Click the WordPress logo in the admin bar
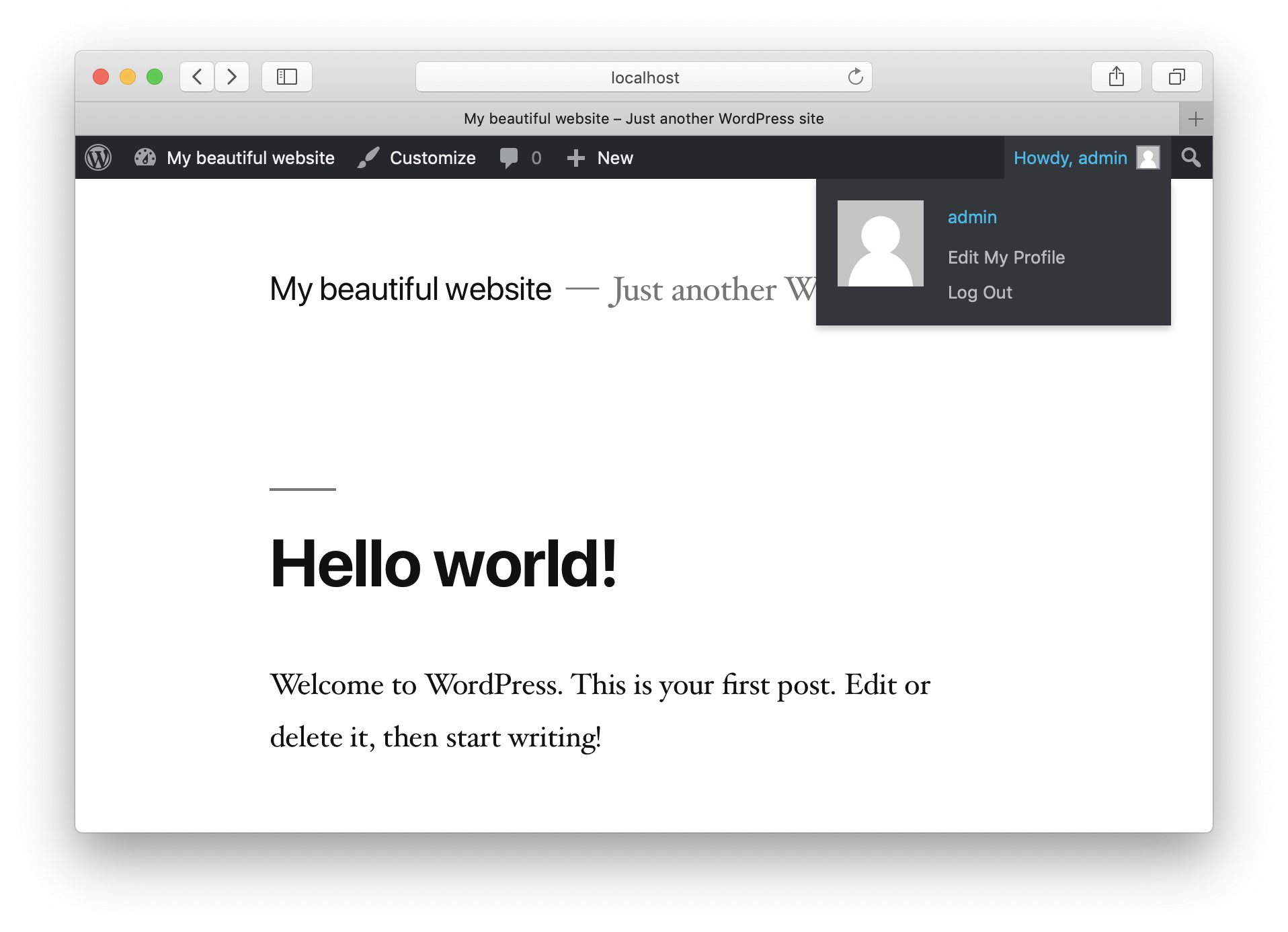 pos(97,157)
